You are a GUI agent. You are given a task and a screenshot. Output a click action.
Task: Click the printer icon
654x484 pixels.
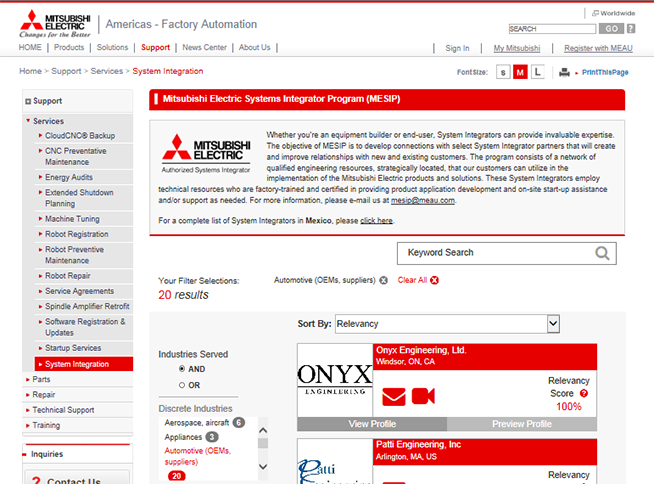[x=565, y=72]
